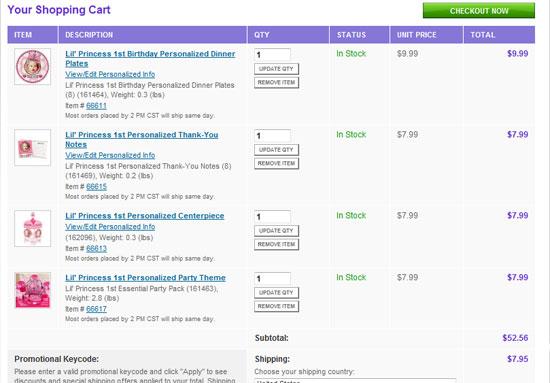Open the Thank-You Notes product thumbnail
This screenshot has width=550, height=383.
[33, 148]
